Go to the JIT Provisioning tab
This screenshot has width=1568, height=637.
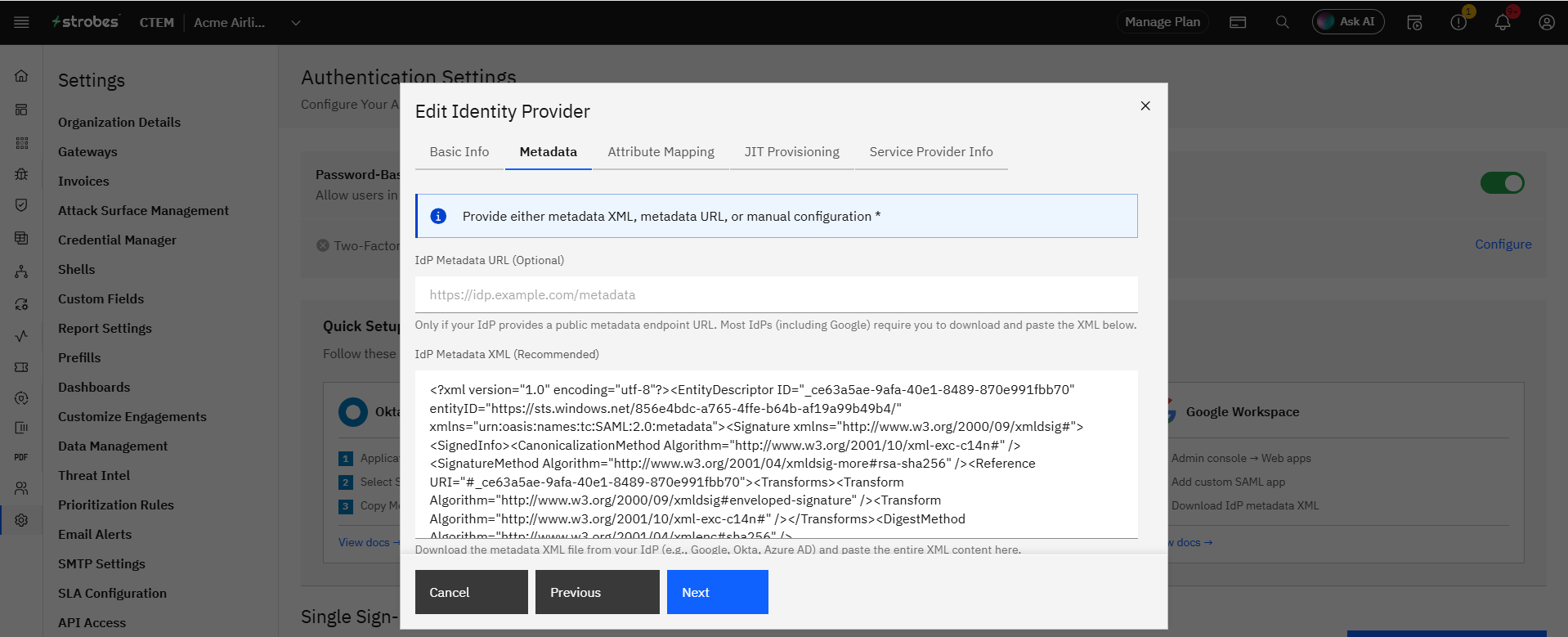tap(792, 152)
